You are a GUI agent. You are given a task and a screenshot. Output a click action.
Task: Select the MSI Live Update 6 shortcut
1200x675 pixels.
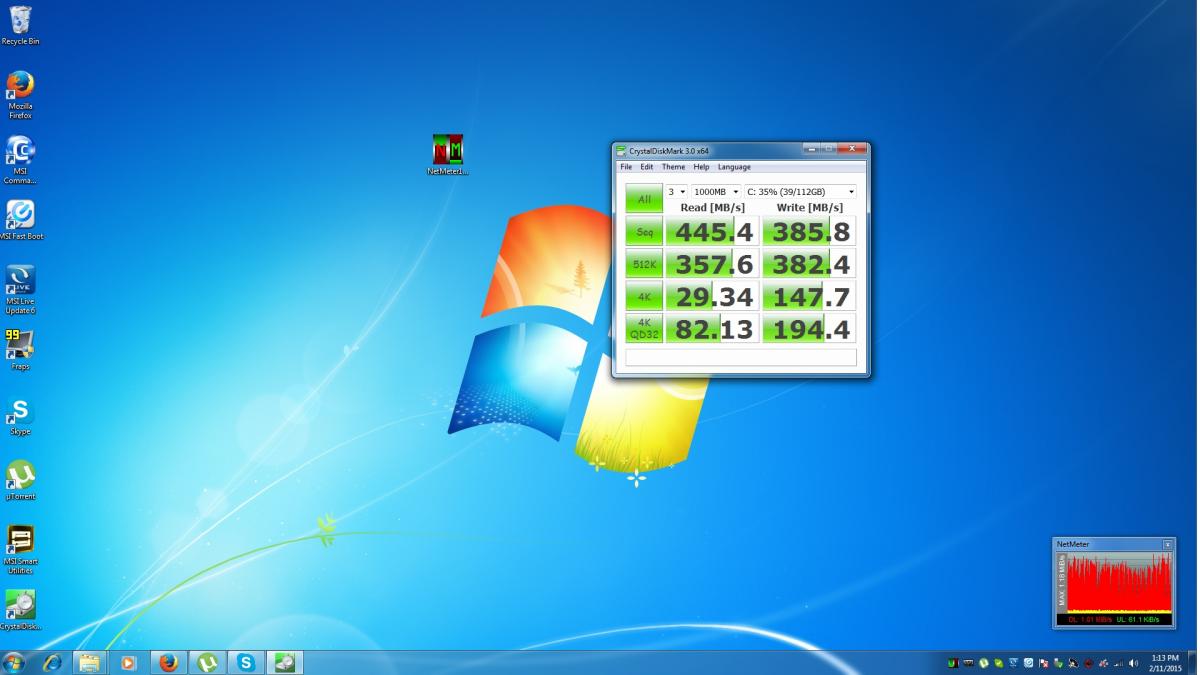point(20,290)
